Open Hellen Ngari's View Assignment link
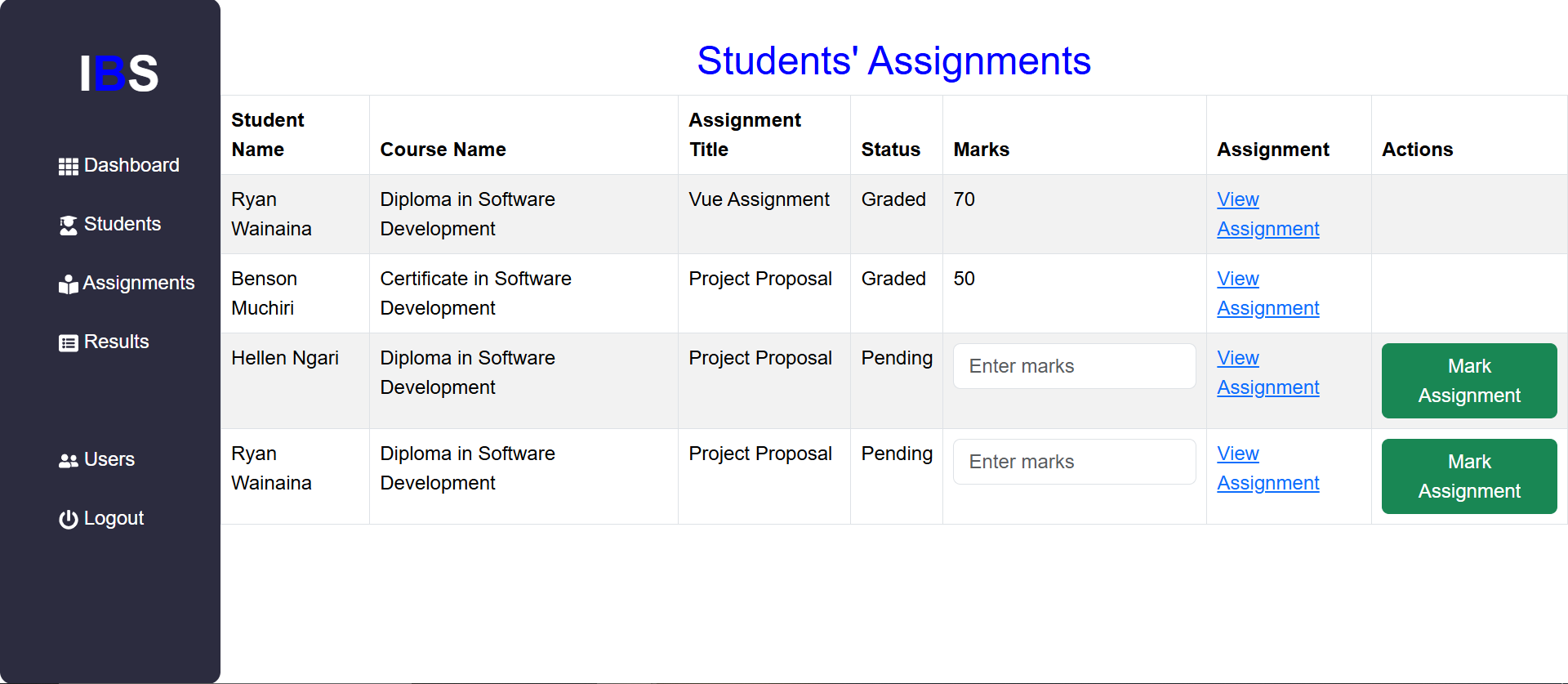 (1267, 373)
